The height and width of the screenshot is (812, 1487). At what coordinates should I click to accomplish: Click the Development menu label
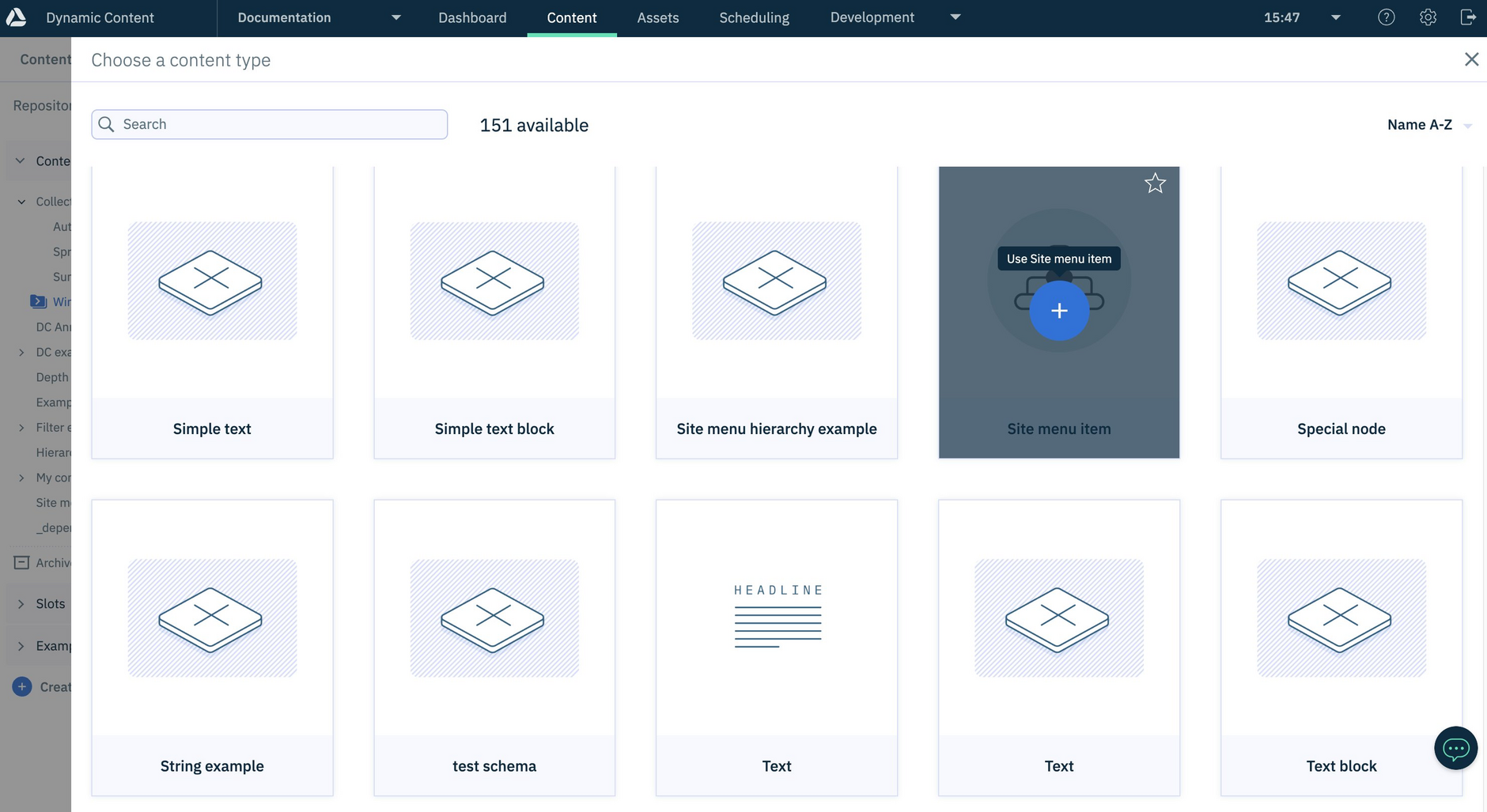point(872,17)
